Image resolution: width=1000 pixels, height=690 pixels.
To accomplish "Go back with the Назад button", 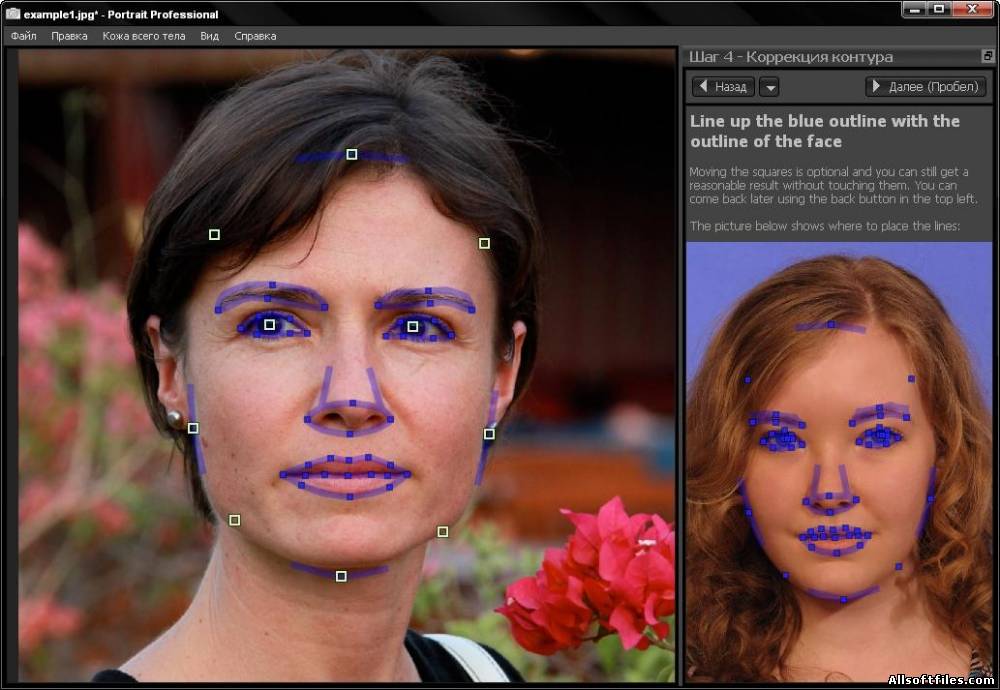I will [x=723, y=87].
